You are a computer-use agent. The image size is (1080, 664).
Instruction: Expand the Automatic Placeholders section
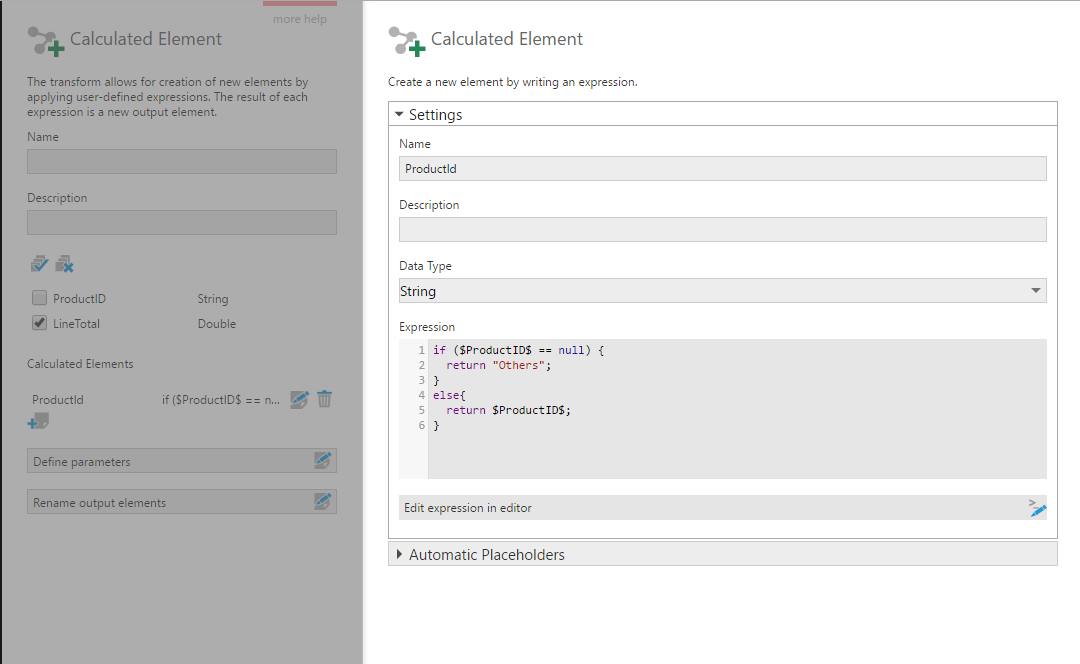coord(399,553)
